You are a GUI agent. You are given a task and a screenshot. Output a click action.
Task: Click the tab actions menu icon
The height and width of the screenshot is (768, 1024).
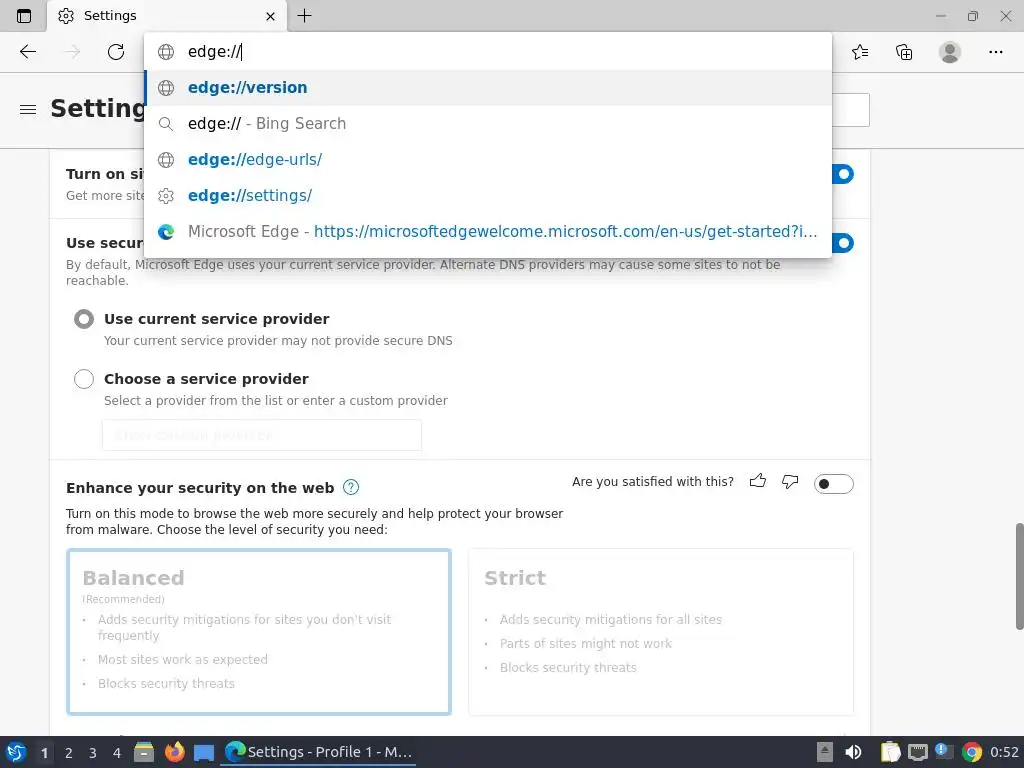pyautogui.click(x=24, y=16)
